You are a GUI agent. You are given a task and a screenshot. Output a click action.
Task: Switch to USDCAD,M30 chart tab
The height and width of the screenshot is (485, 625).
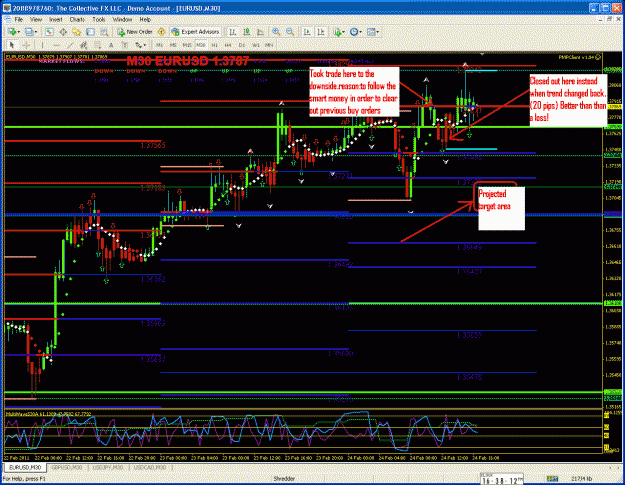click(x=149, y=467)
